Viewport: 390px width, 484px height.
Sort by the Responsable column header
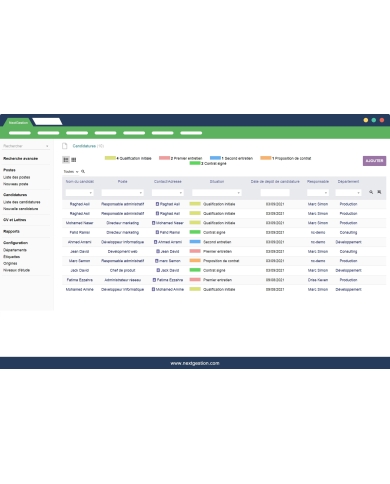tap(318, 182)
